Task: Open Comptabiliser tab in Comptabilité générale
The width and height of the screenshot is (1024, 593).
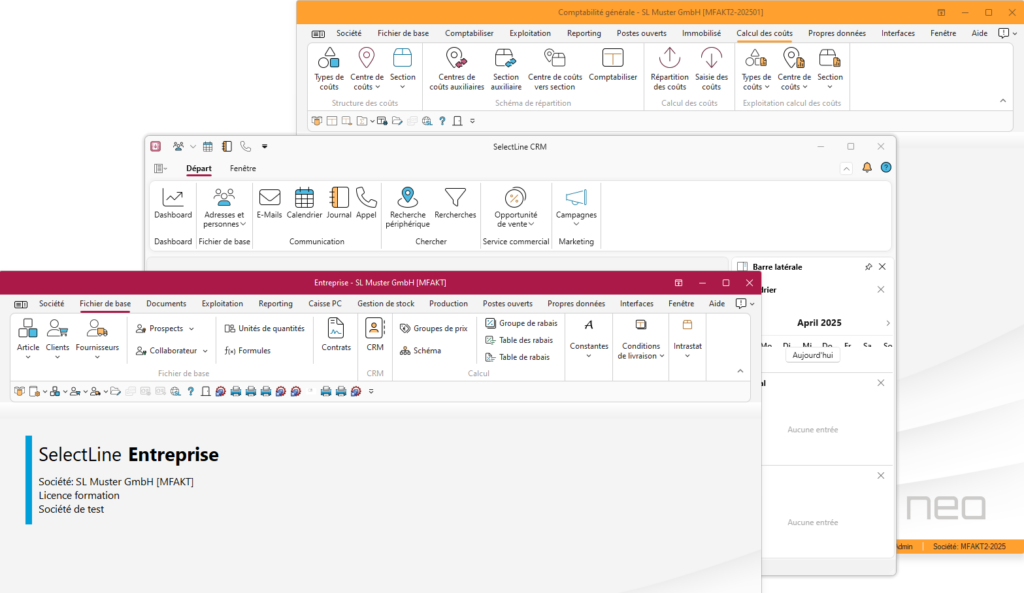Action: (x=469, y=33)
